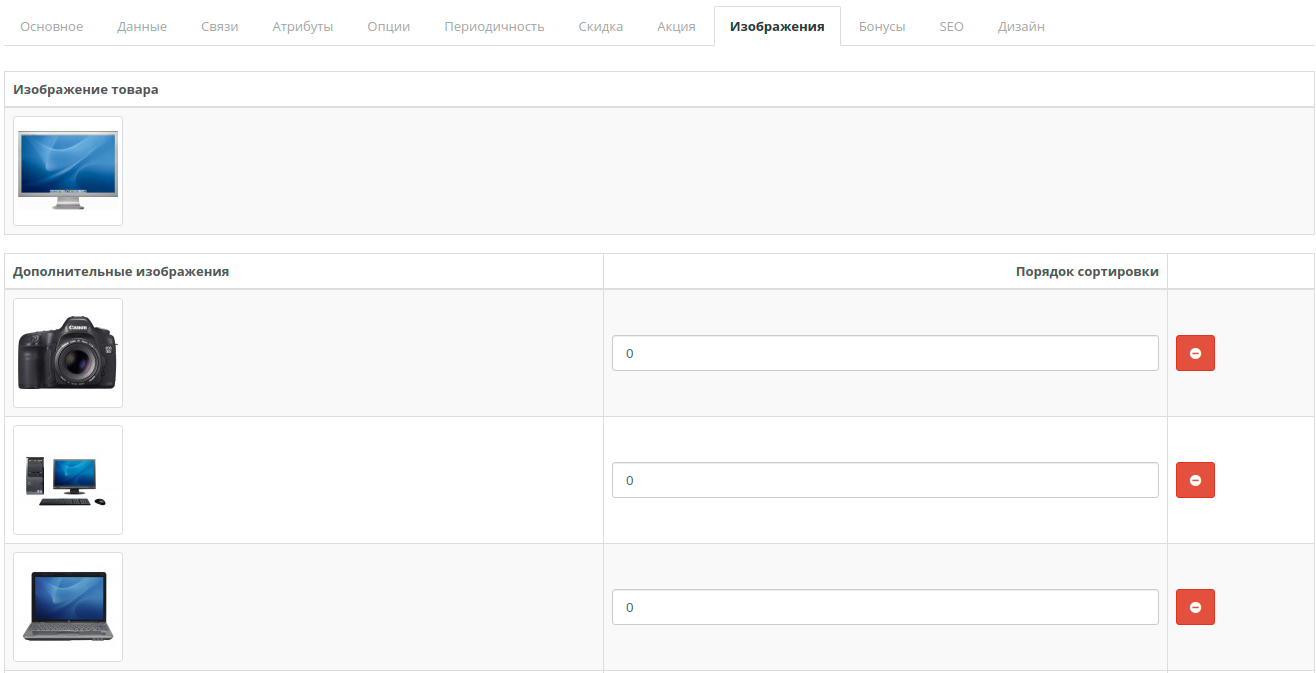Change the Canon camera thumbnail image
The image size is (1316, 673).
pos(68,353)
